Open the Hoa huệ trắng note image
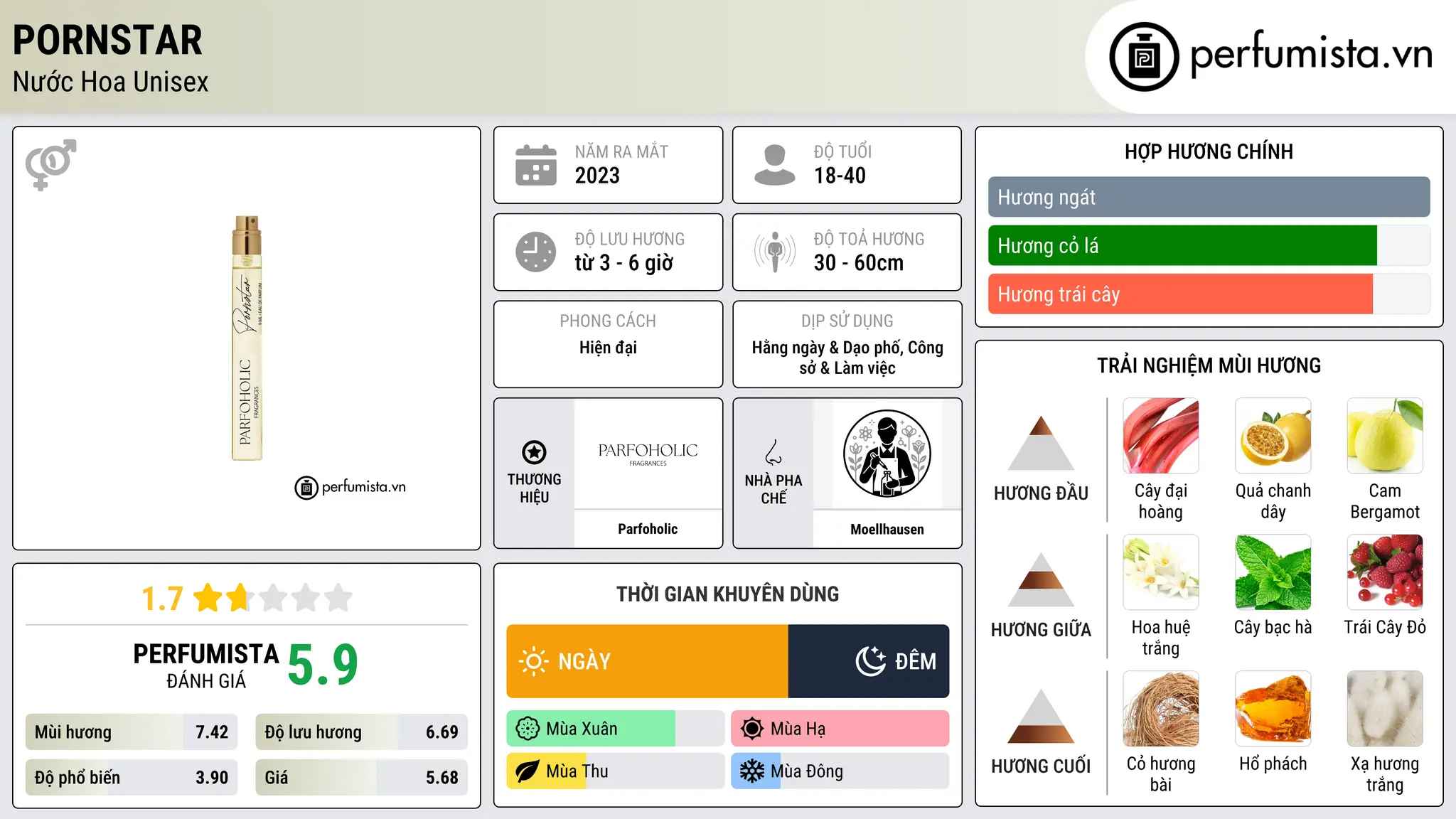The image size is (1456, 819). (1161, 572)
